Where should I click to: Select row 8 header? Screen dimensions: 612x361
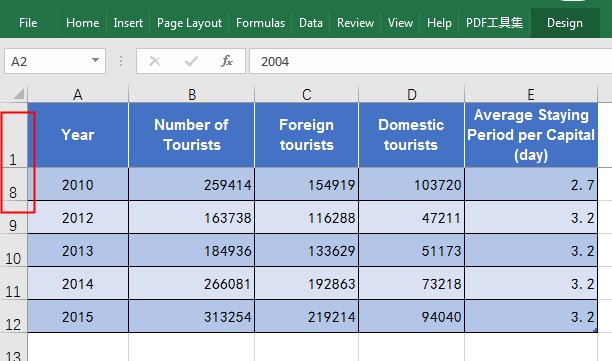(13, 185)
